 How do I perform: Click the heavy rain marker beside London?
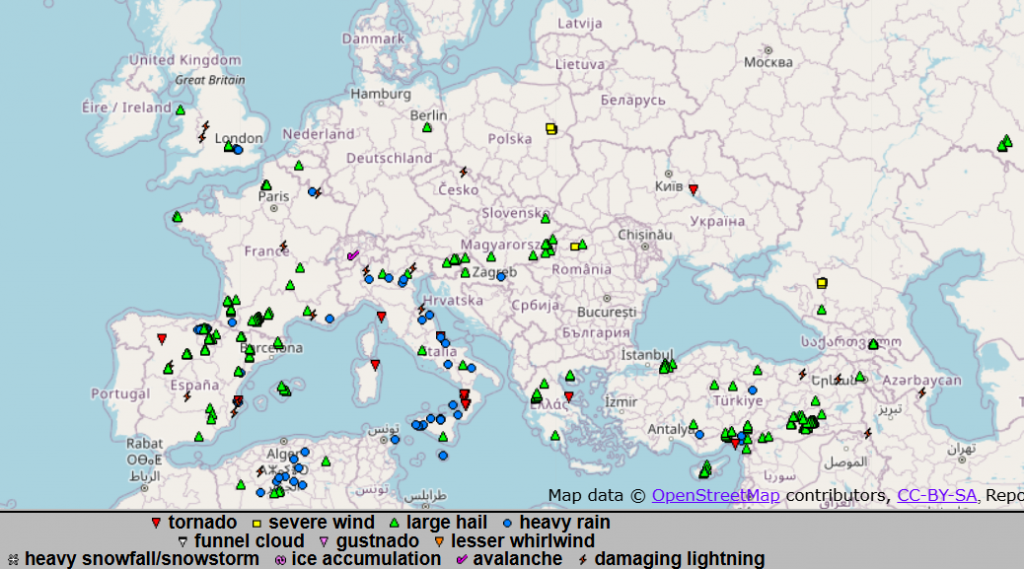(238, 150)
